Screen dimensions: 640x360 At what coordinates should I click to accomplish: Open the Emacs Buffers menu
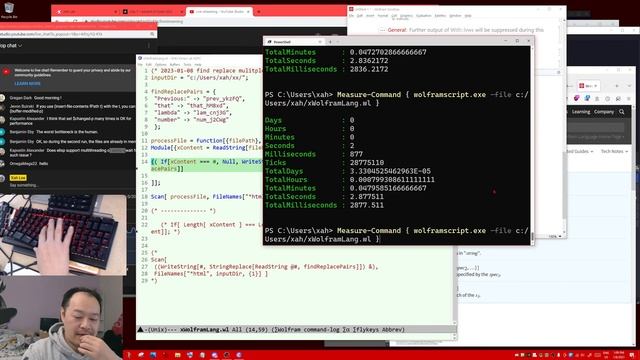coord(175,64)
